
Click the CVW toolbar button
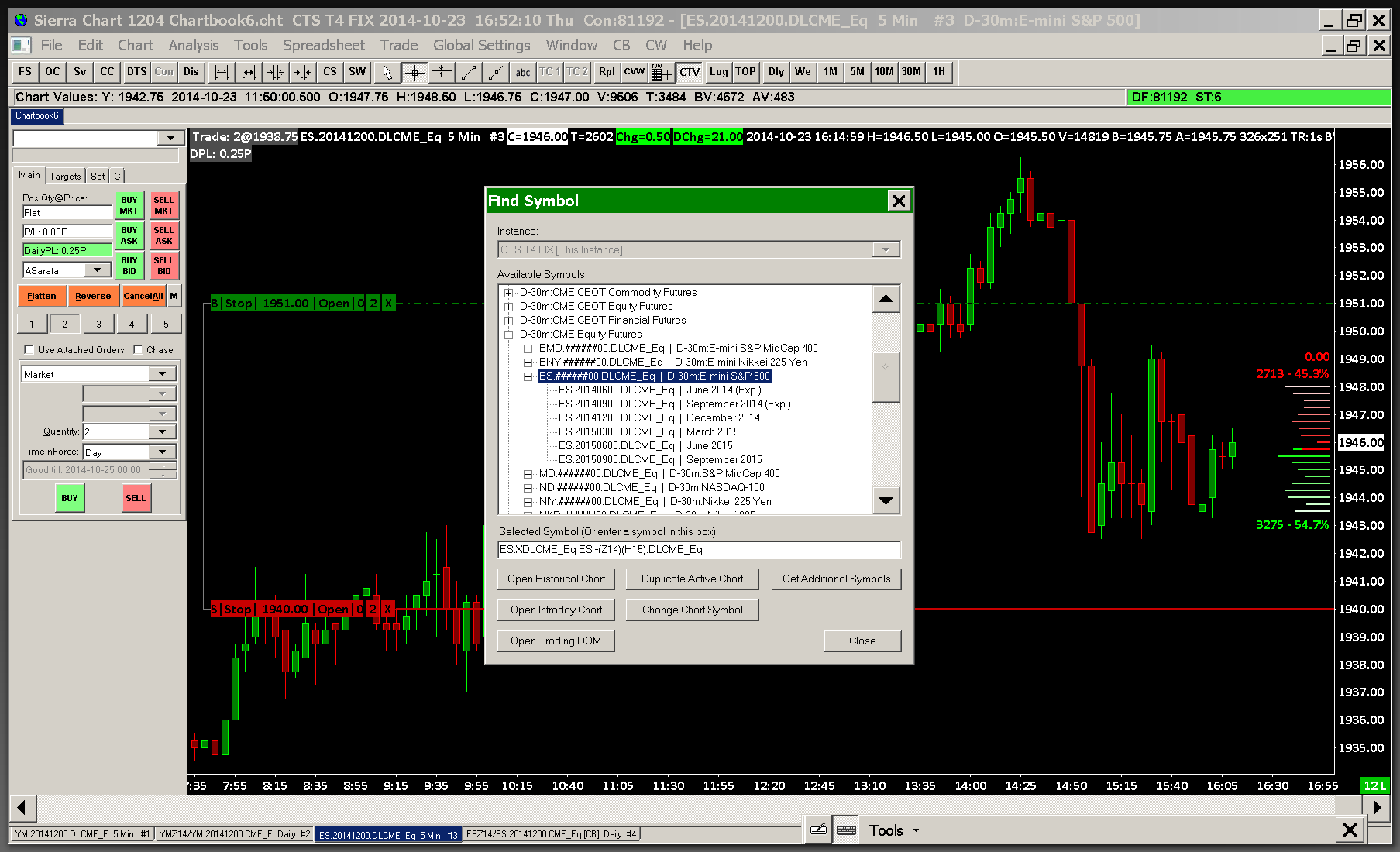click(x=634, y=72)
